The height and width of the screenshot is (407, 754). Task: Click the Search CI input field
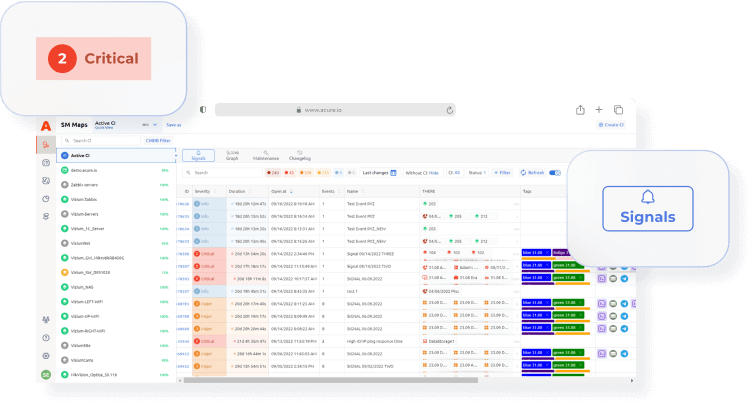[x=101, y=140]
